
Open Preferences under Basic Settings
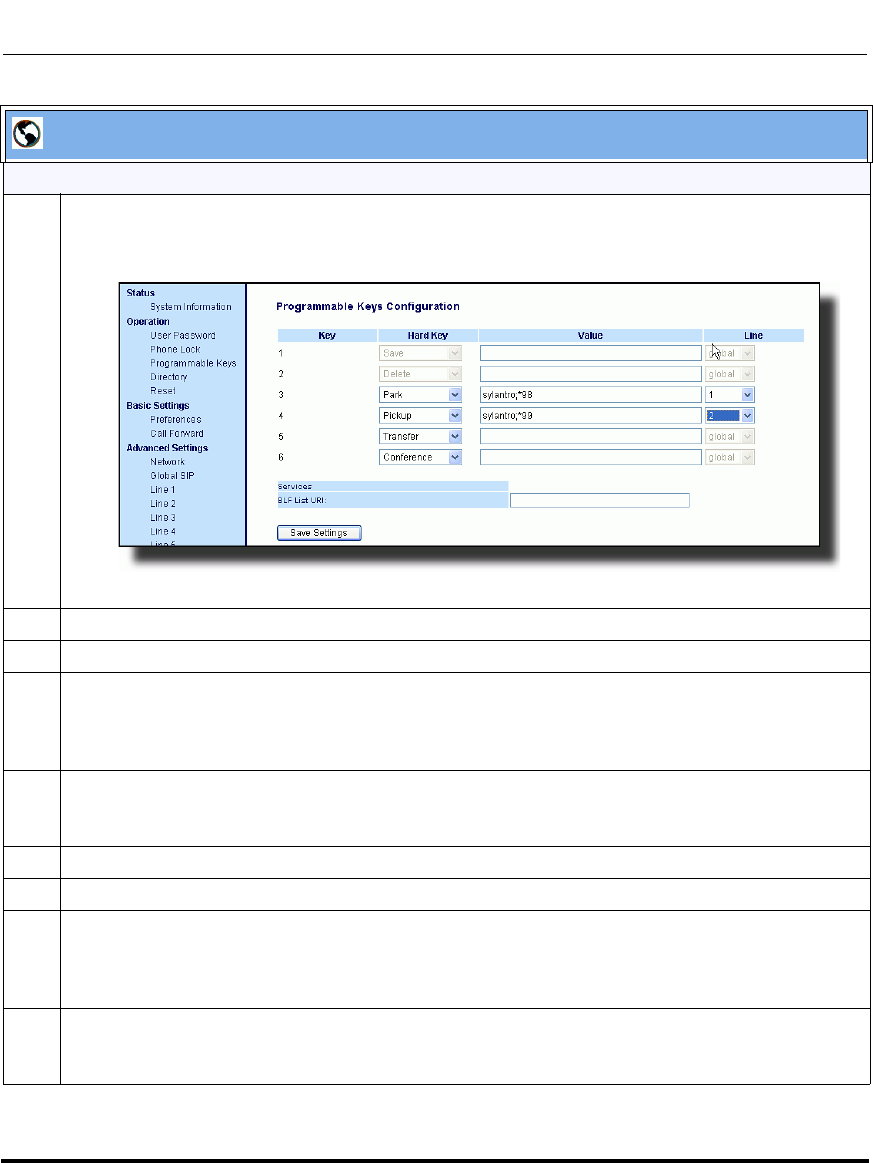pos(175,420)
